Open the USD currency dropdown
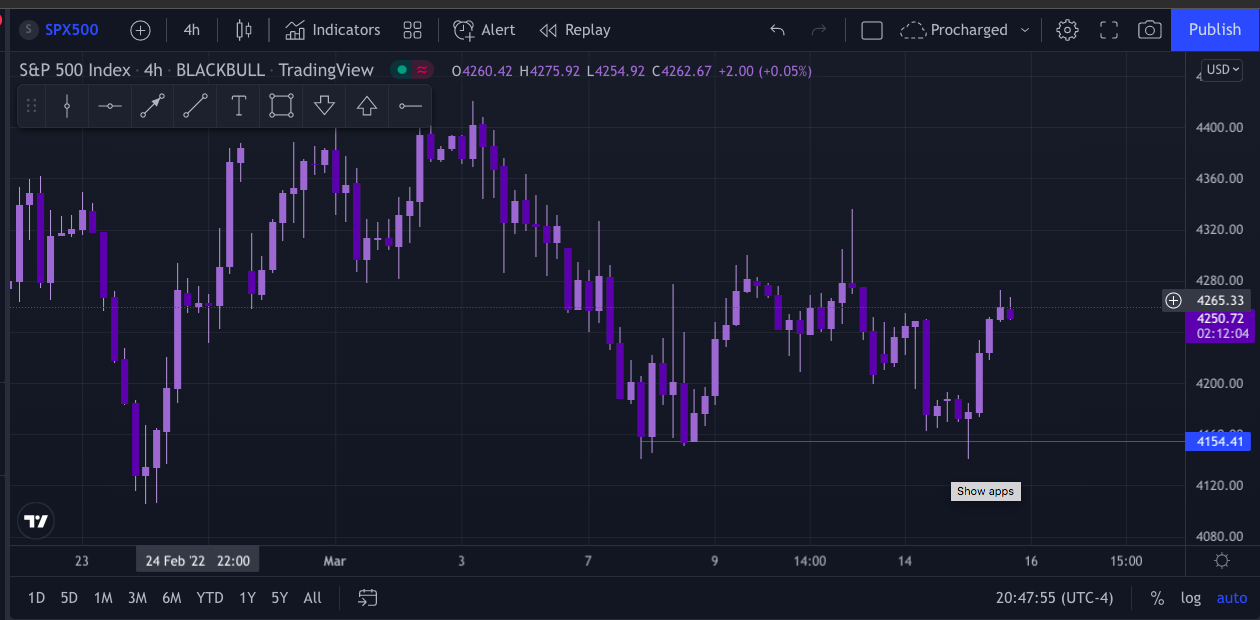Image resolution: width=1260 pixels, height=620 pixels. pos(1221,70)
